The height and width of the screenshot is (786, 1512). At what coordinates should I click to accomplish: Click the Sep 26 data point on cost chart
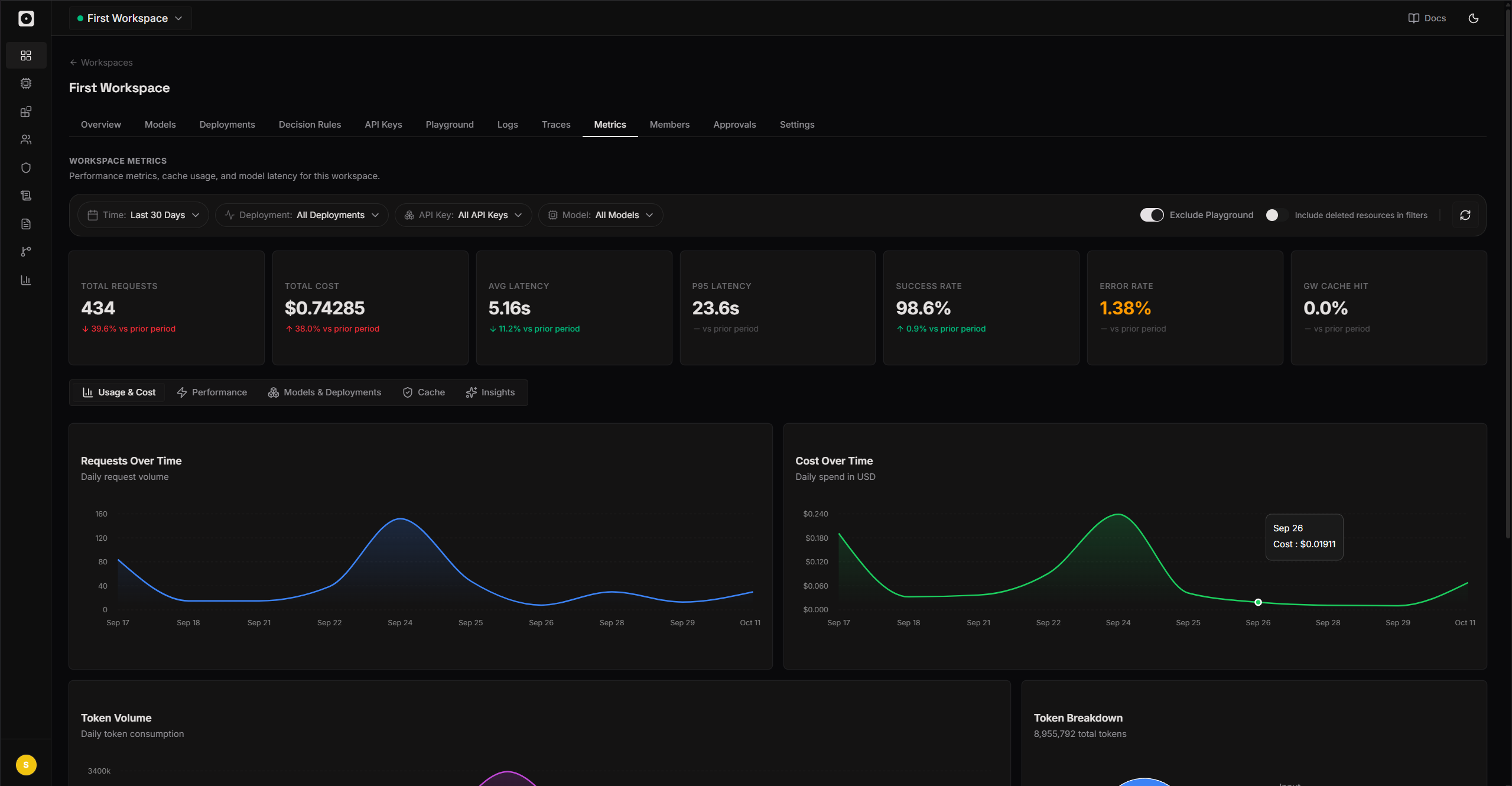1258,602
